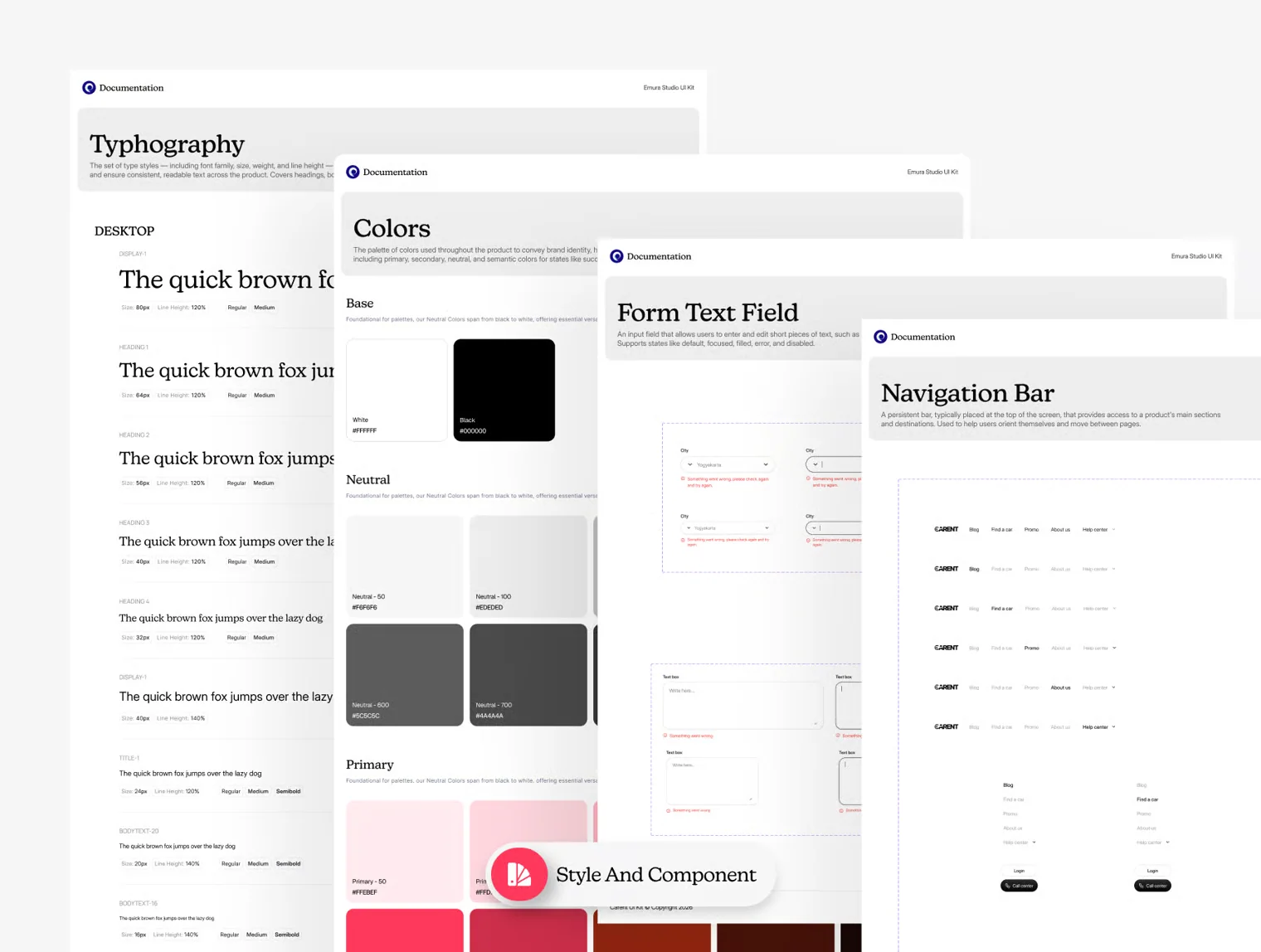Click the Login button under the Find a car-highlighted vertical menu
The height and width of the screenshot is (952, 1261).
click(1152, 871)
